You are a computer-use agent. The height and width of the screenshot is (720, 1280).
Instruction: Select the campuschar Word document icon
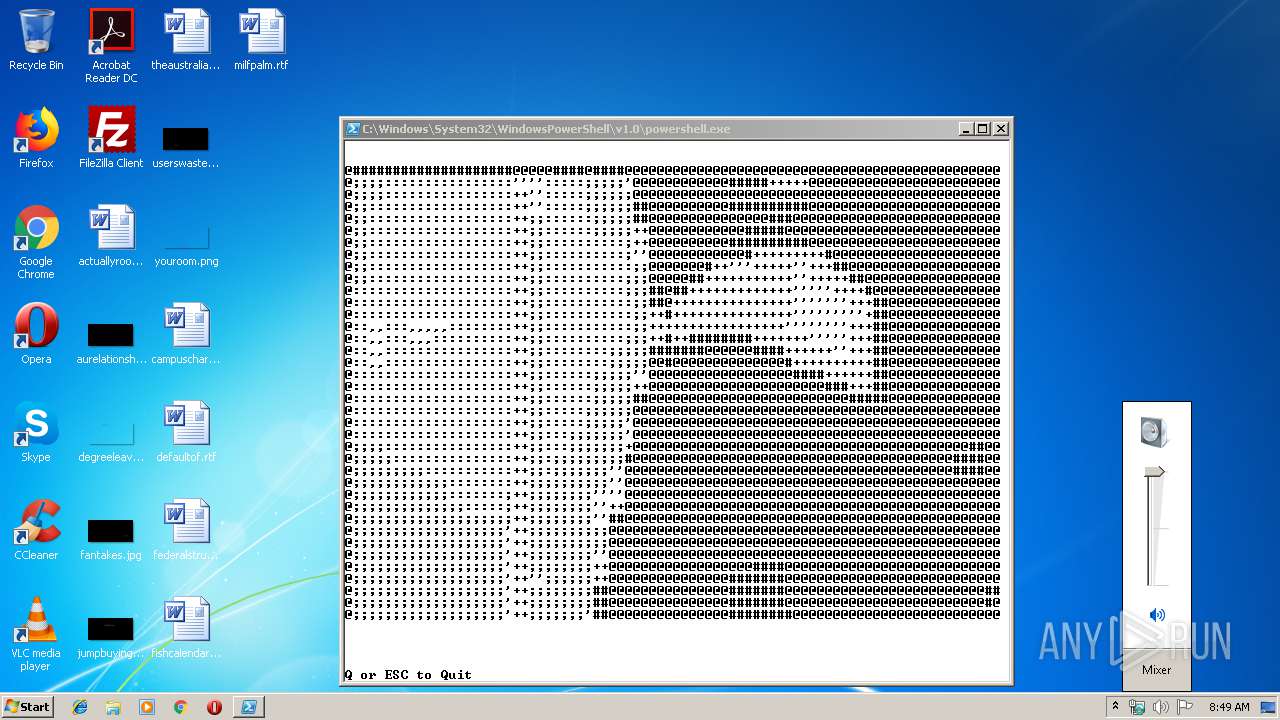click(186, 334)
